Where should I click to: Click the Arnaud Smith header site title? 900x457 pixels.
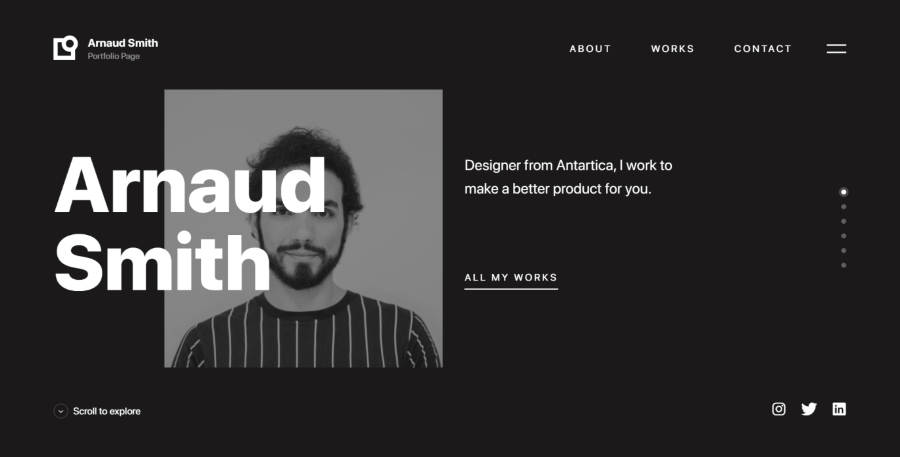(x=123, y=43)
